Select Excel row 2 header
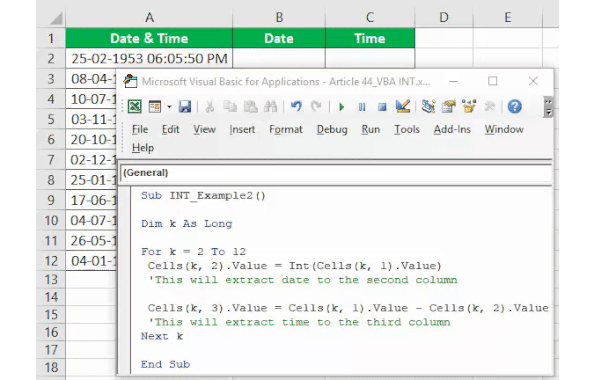 point(51,59)
